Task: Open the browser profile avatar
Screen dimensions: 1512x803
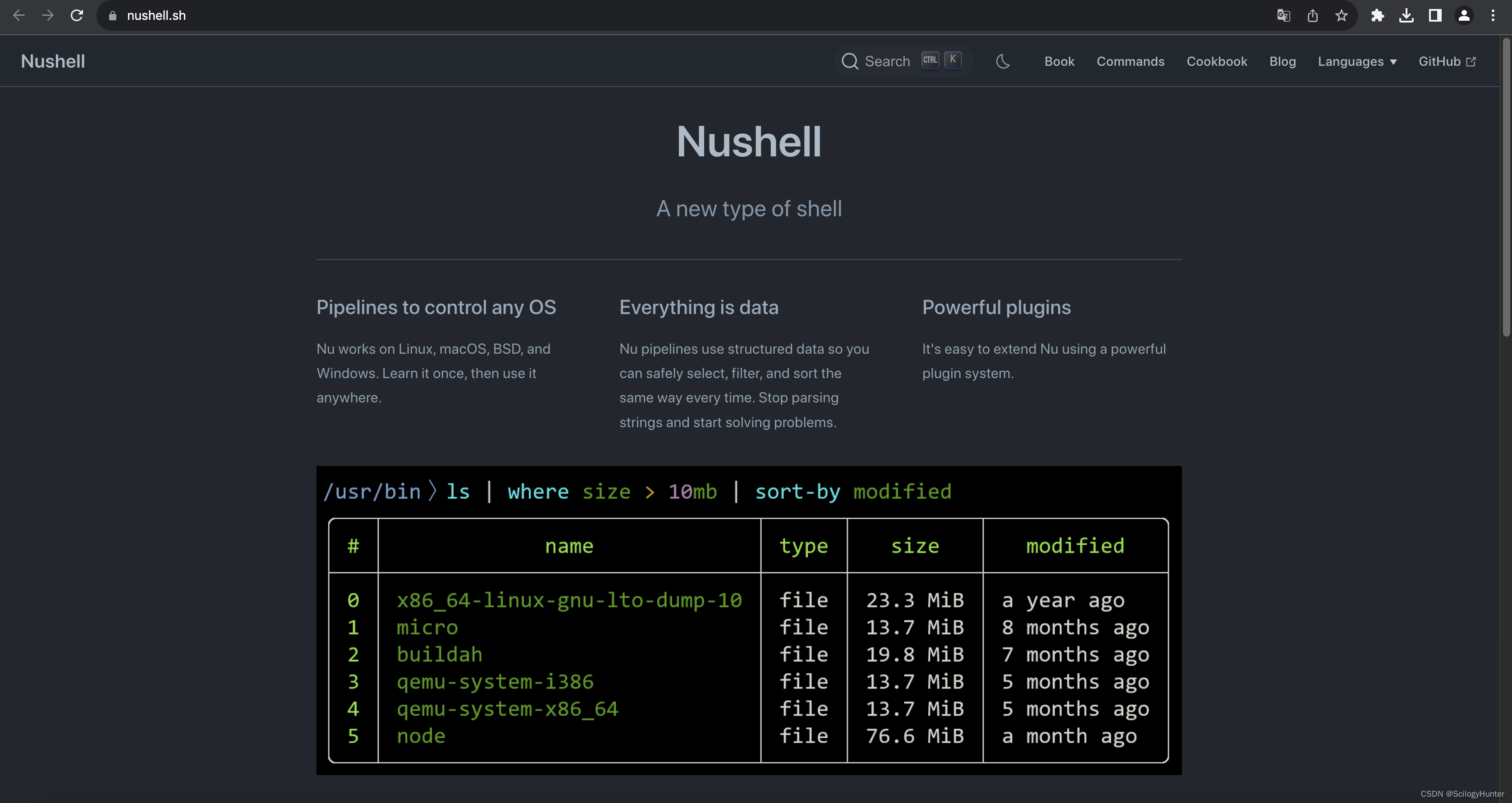Action: (1464, 15)
